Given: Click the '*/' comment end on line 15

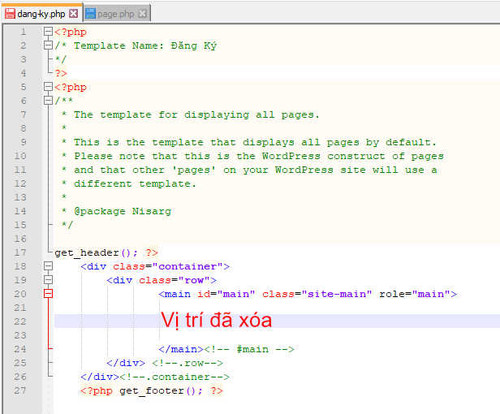Looking at the screenshot, I should coord(67,225).
